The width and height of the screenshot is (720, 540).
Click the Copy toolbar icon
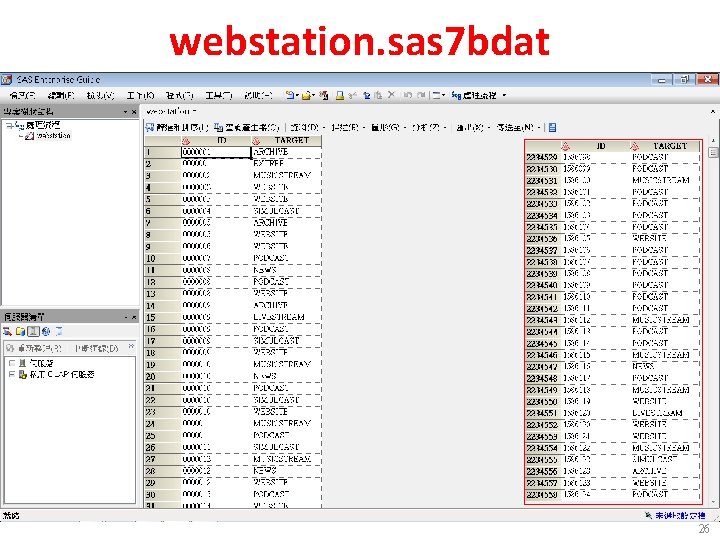[x=366, y=95]
